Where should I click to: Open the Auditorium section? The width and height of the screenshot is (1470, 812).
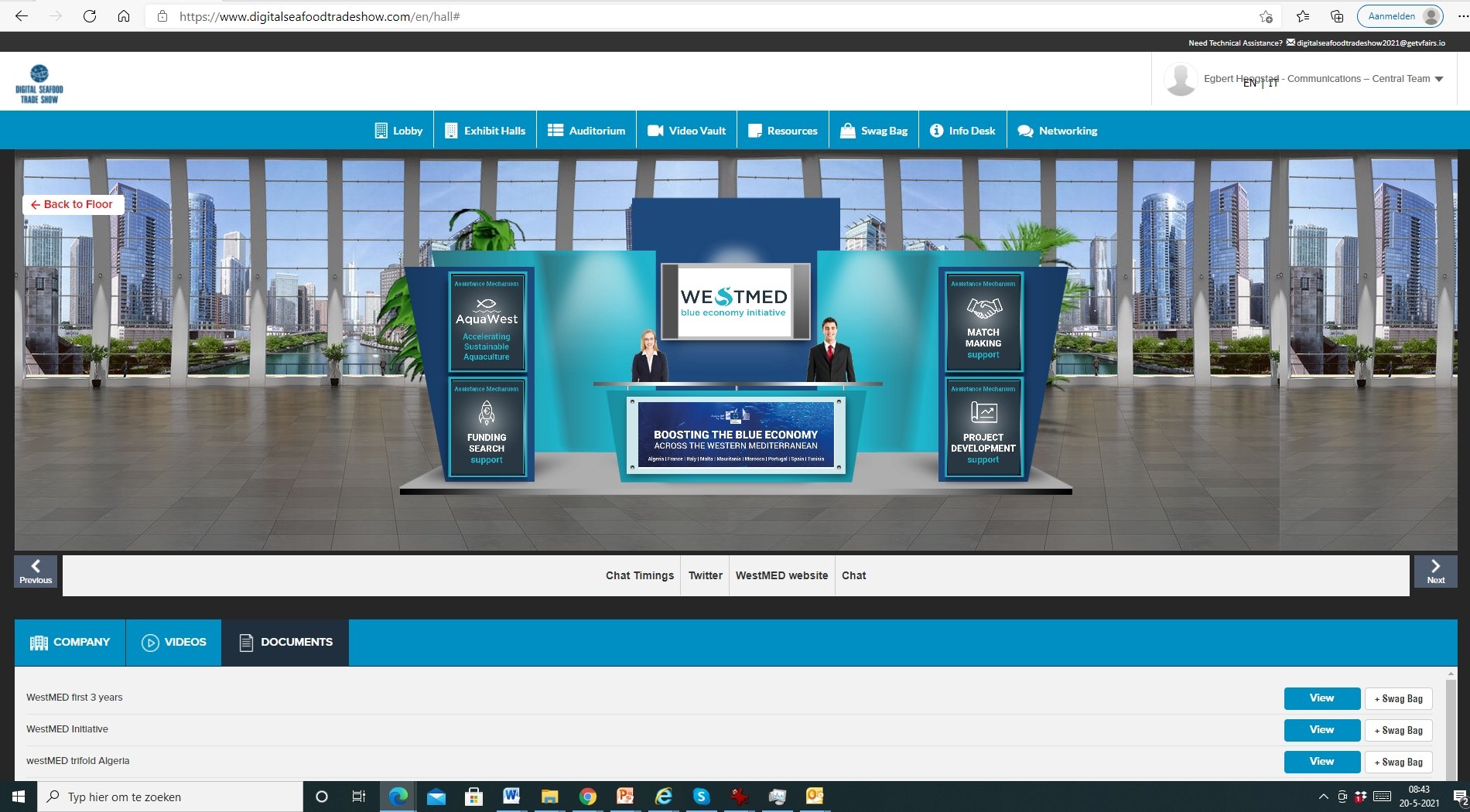(x=586, y=131)
